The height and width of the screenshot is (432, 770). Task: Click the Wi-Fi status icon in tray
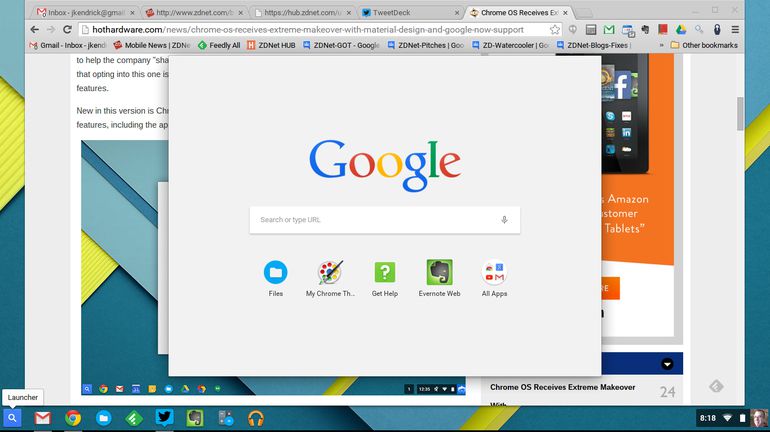[x=727, y=418]
